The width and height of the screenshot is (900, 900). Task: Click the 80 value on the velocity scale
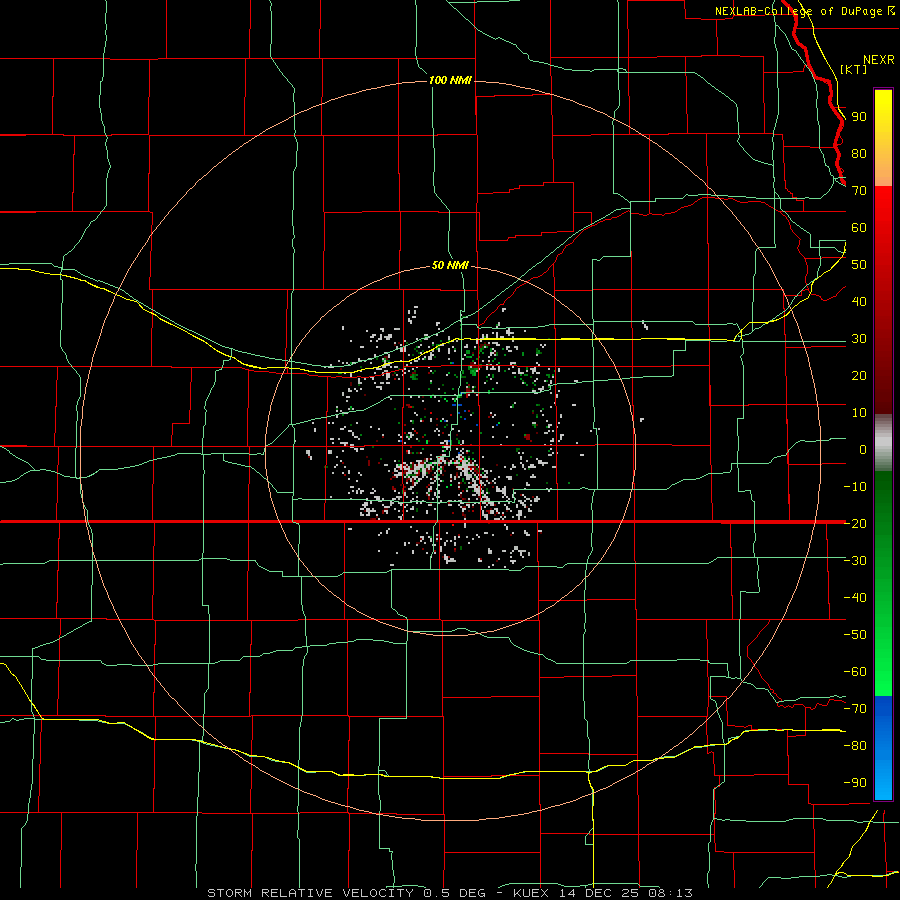pos(859,154)
